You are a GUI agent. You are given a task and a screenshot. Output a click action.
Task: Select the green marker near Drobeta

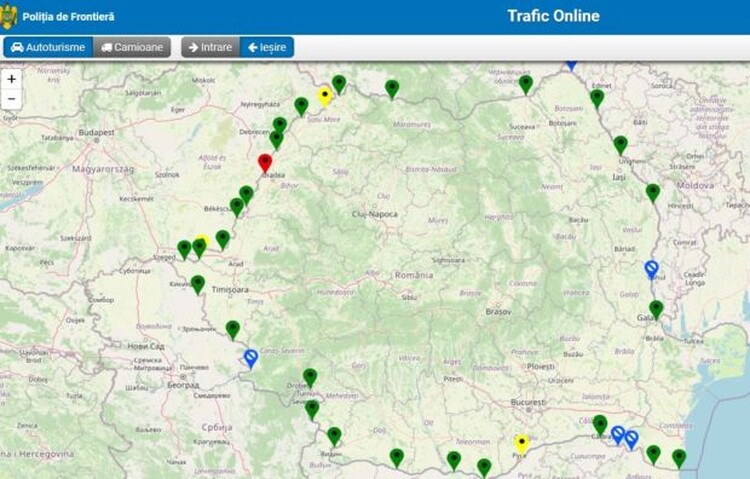pyautogui.click(x=310, y=376)
